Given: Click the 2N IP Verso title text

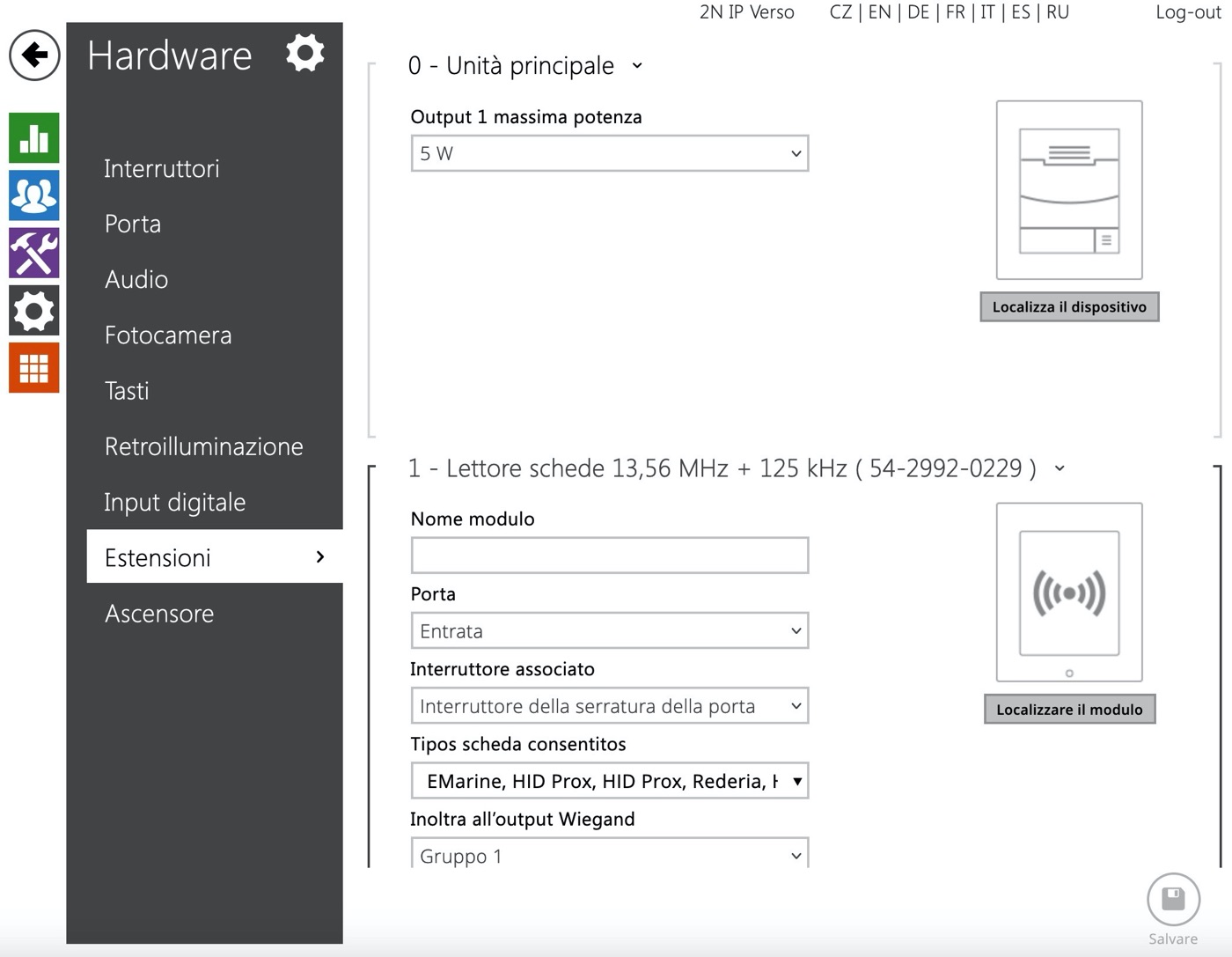Looking at the screenshot, I should 747,12.
